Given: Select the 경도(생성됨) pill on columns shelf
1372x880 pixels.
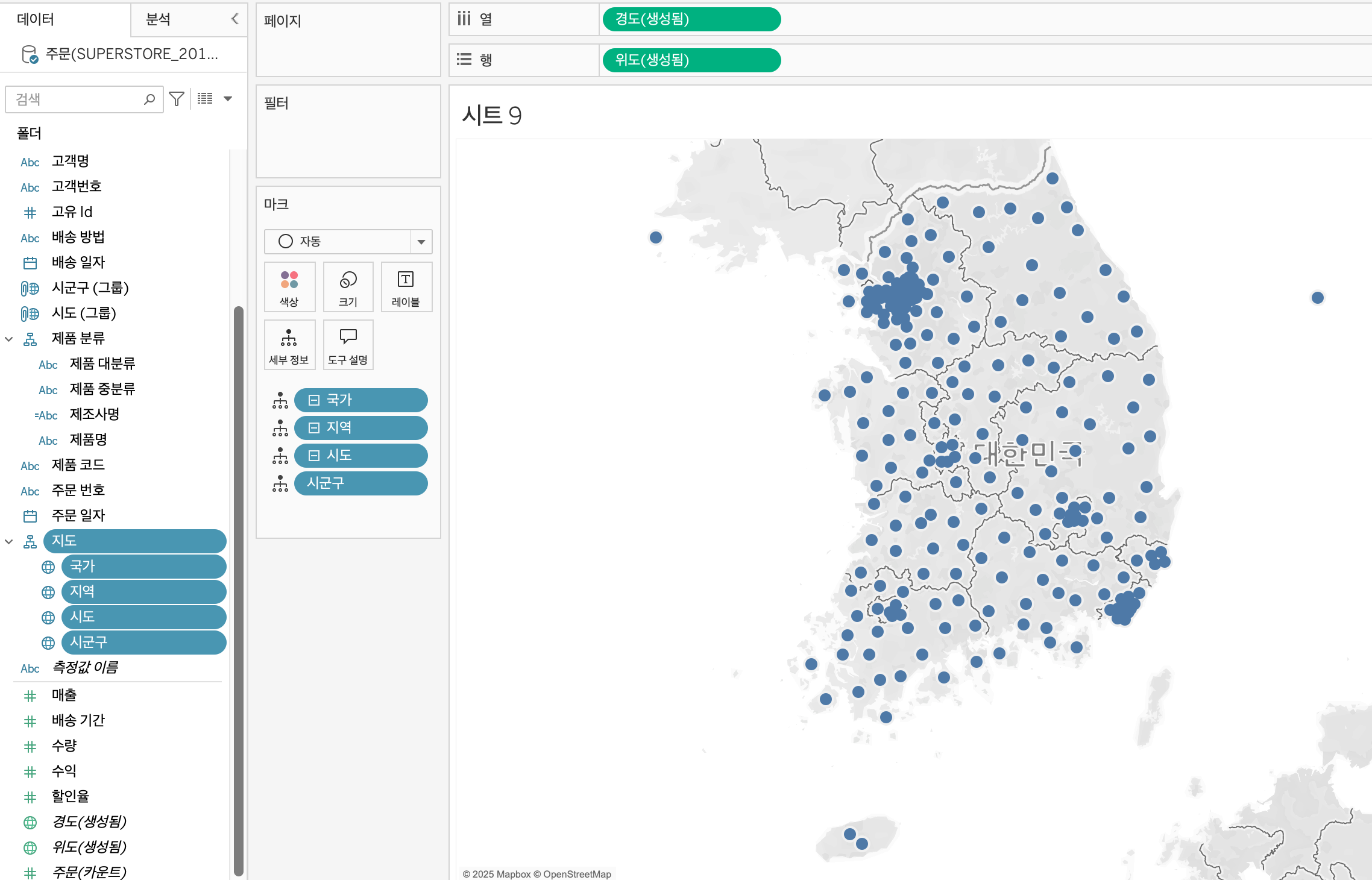Looking at the screenshot, I should click(x=691, y=19).
